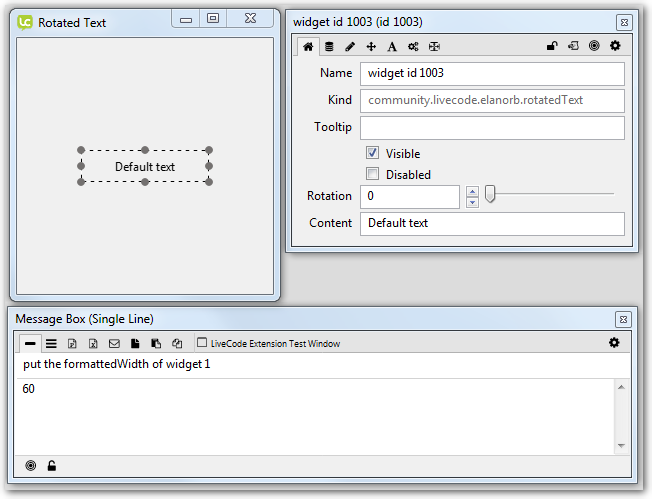The width and height of the screenshot is (652, 499).
Task: Enable the Disabled checkbox
Action: pos(372,174)
